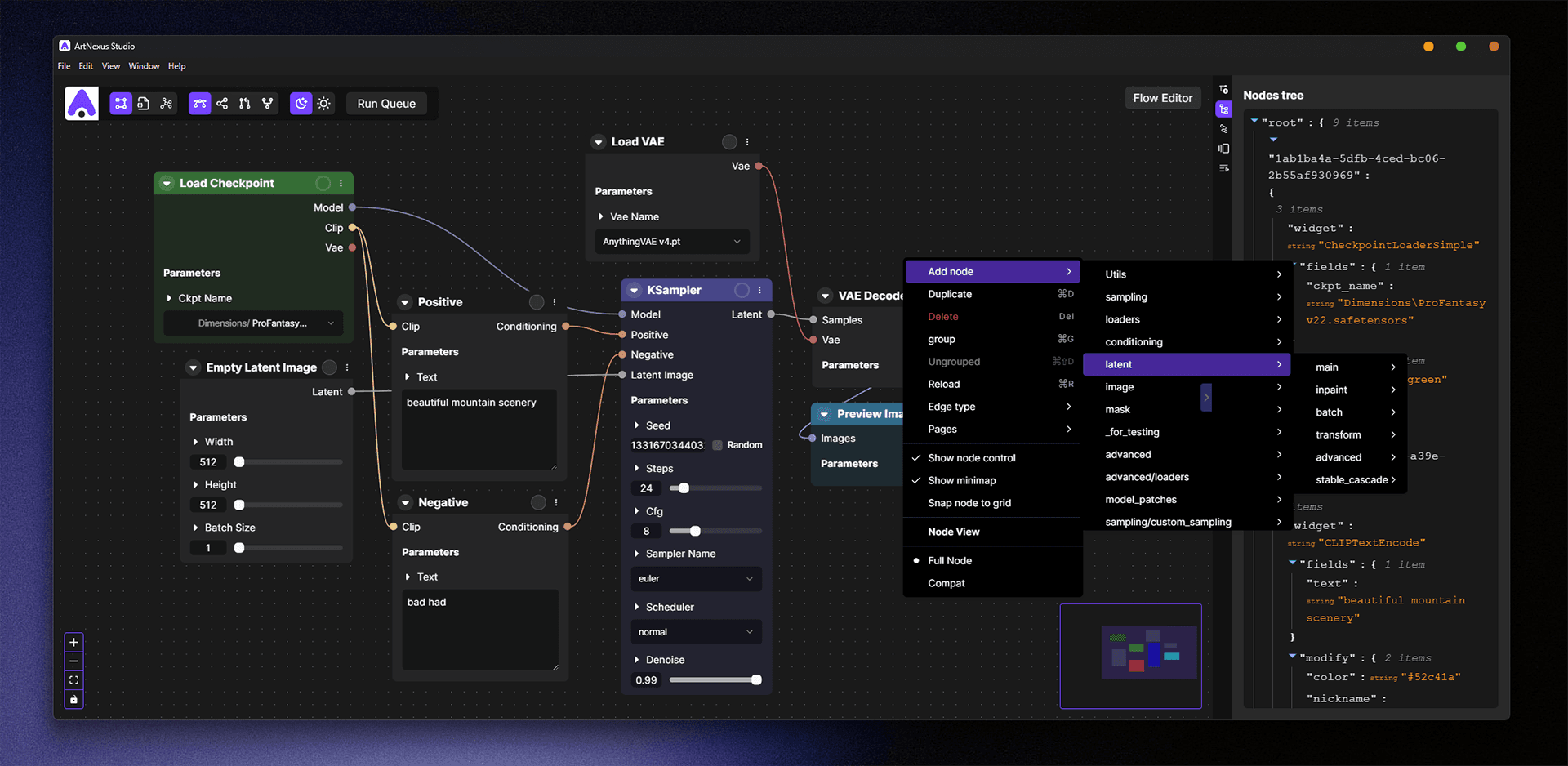Open Load Checkpoint node options menu dots
1568x766 pixels.
pyautogui.click(x=341, y=184)
